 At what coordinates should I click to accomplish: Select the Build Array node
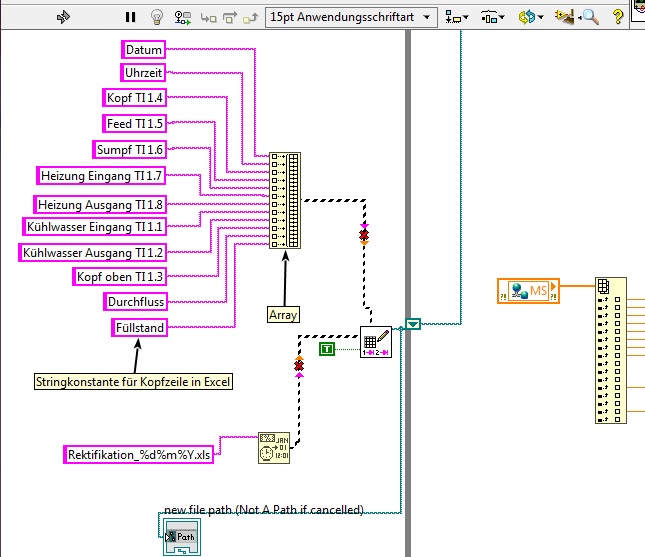(x=284, y=201)
